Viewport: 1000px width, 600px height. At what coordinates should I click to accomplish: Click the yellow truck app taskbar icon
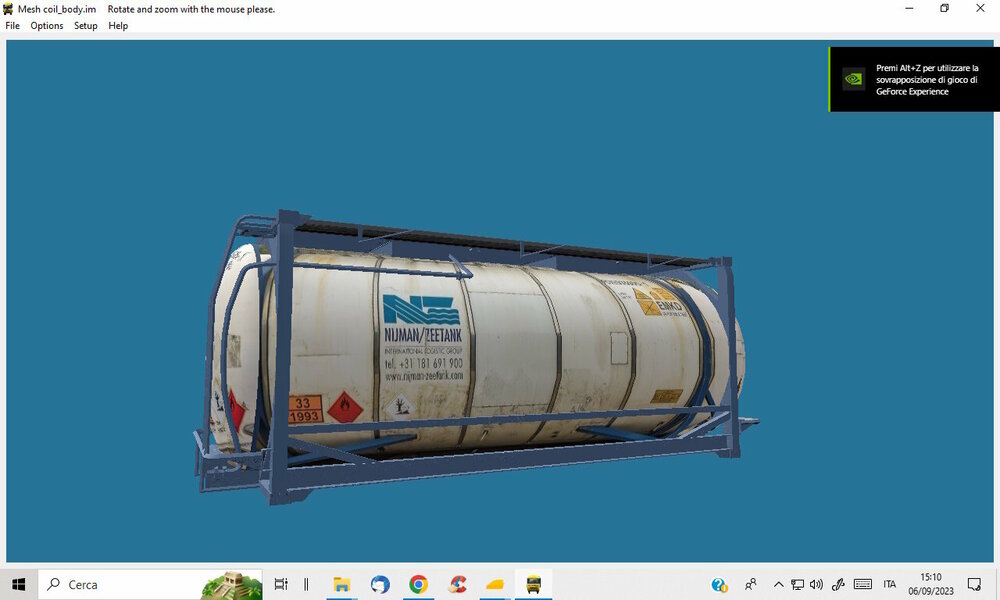pyautogui.click(x=533, y=584)
